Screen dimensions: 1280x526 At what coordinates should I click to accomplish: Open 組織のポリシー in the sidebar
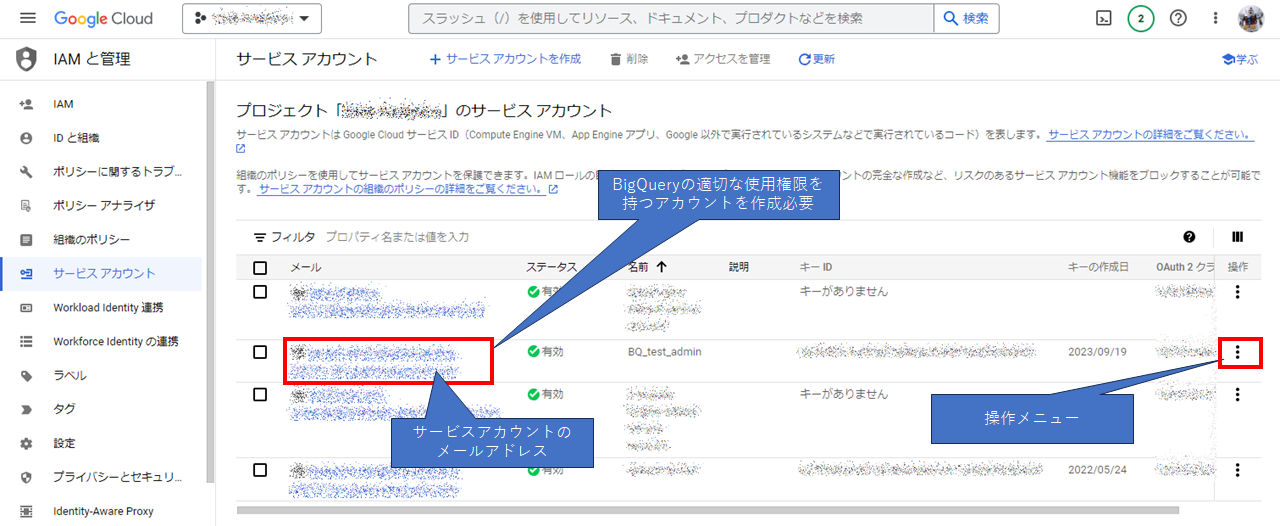91,240
